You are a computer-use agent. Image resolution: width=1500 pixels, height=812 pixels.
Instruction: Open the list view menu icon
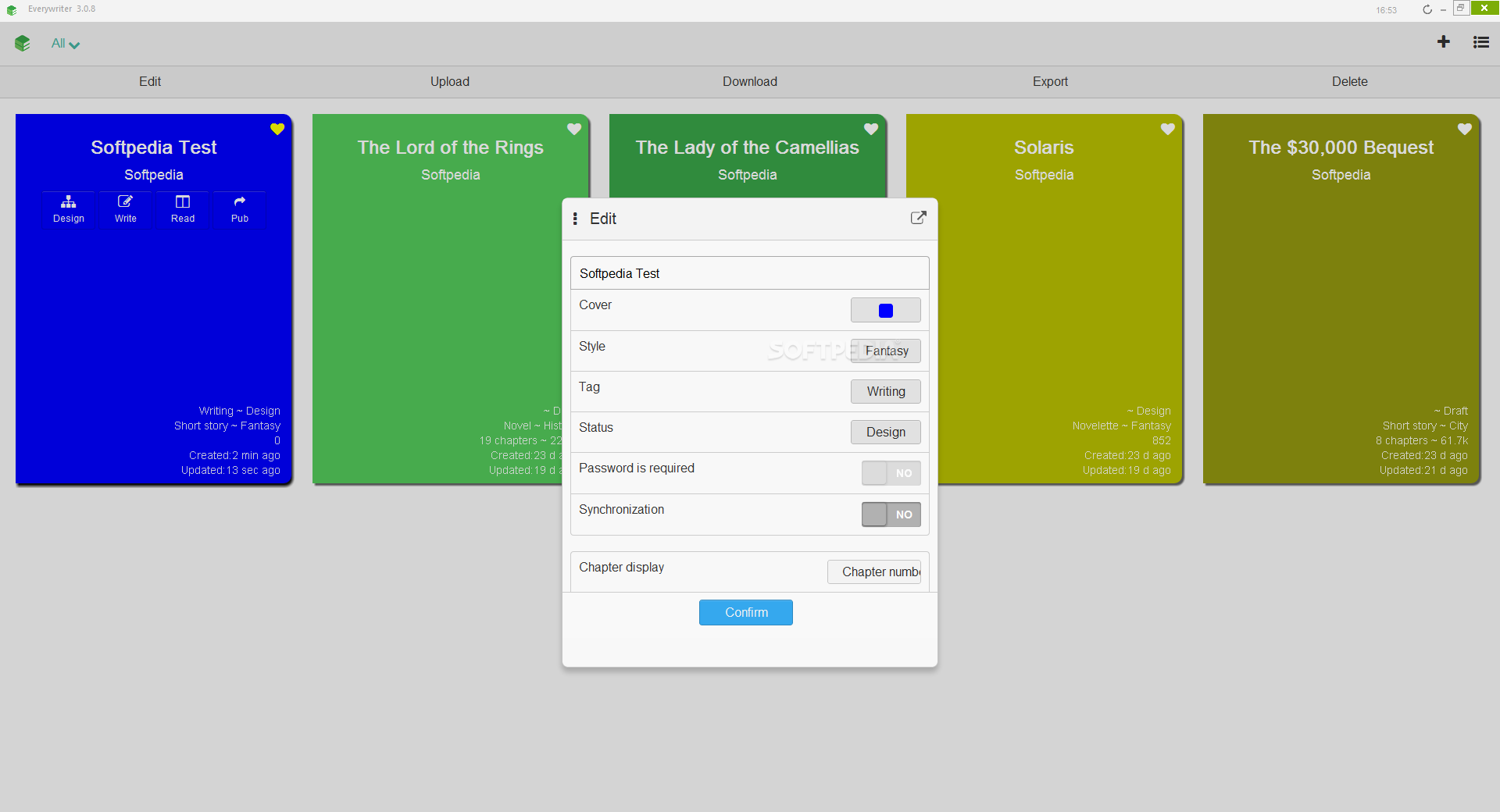pos(1480,42)
